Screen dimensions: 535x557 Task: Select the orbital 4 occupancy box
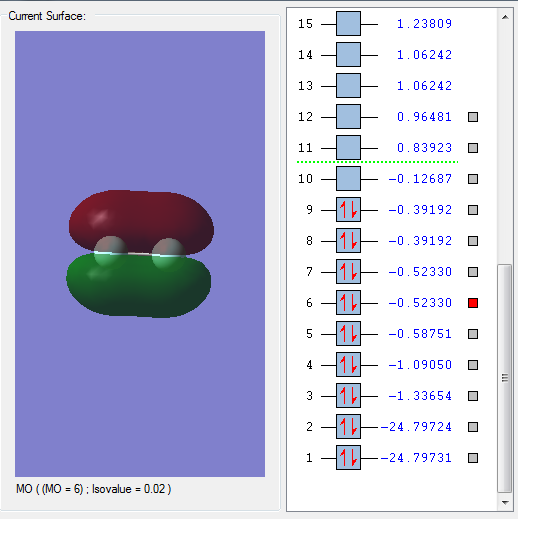pos(348,365)
